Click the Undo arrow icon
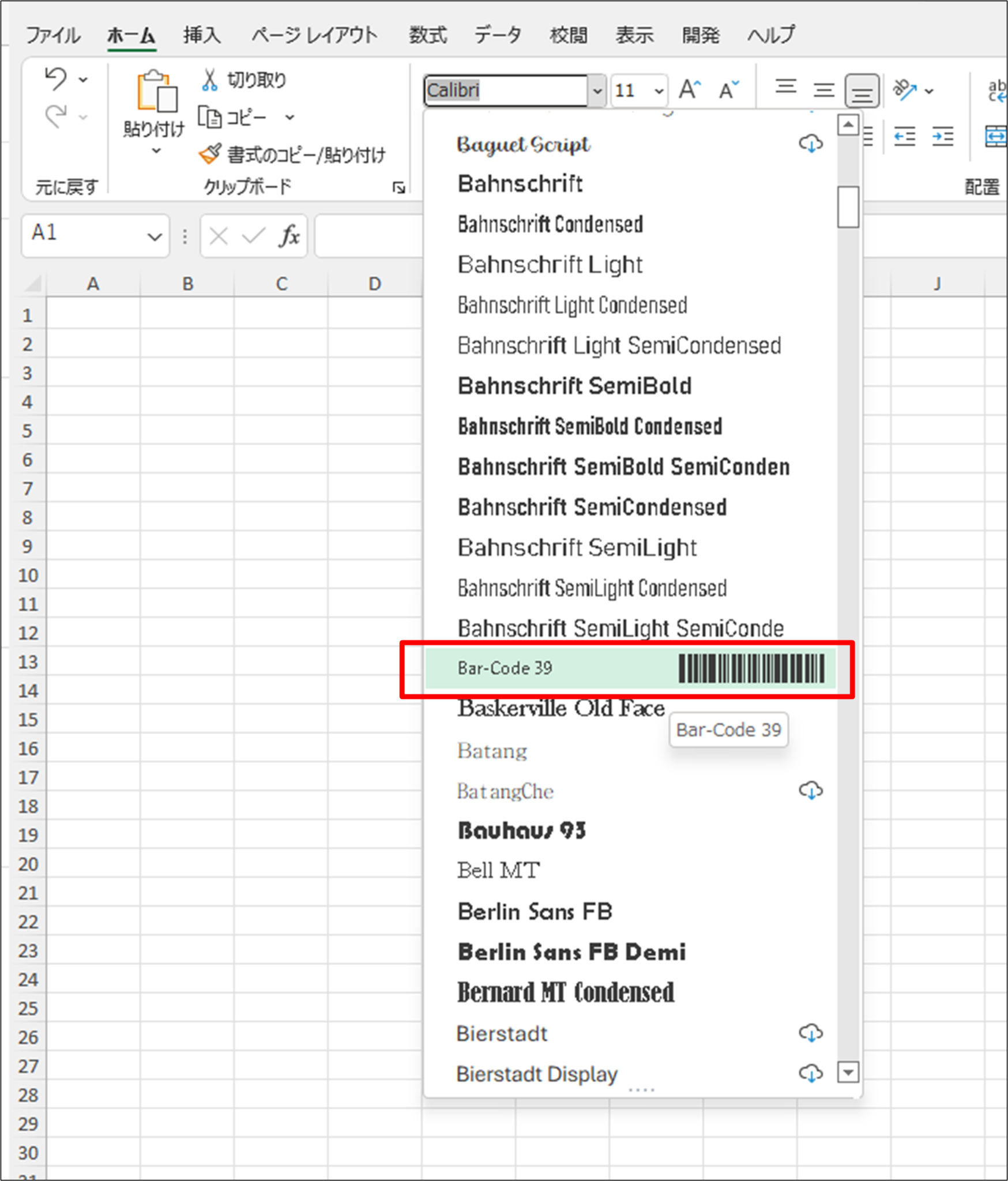 click(56, 79)
